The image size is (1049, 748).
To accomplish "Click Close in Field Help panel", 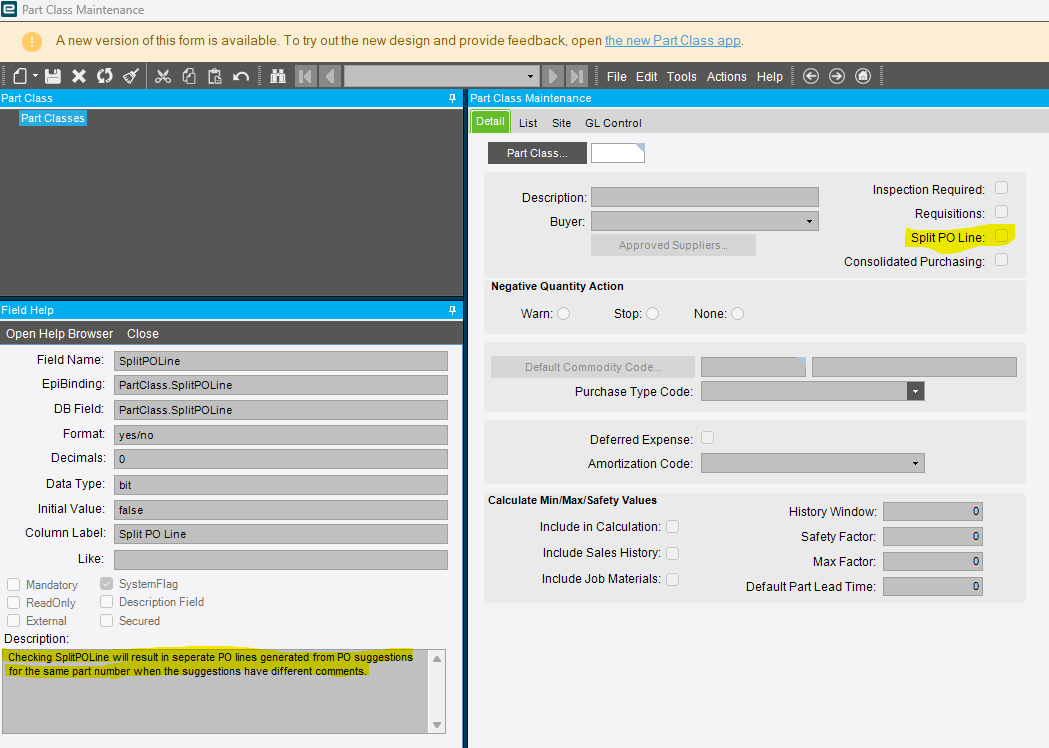I will pos(142,334).
